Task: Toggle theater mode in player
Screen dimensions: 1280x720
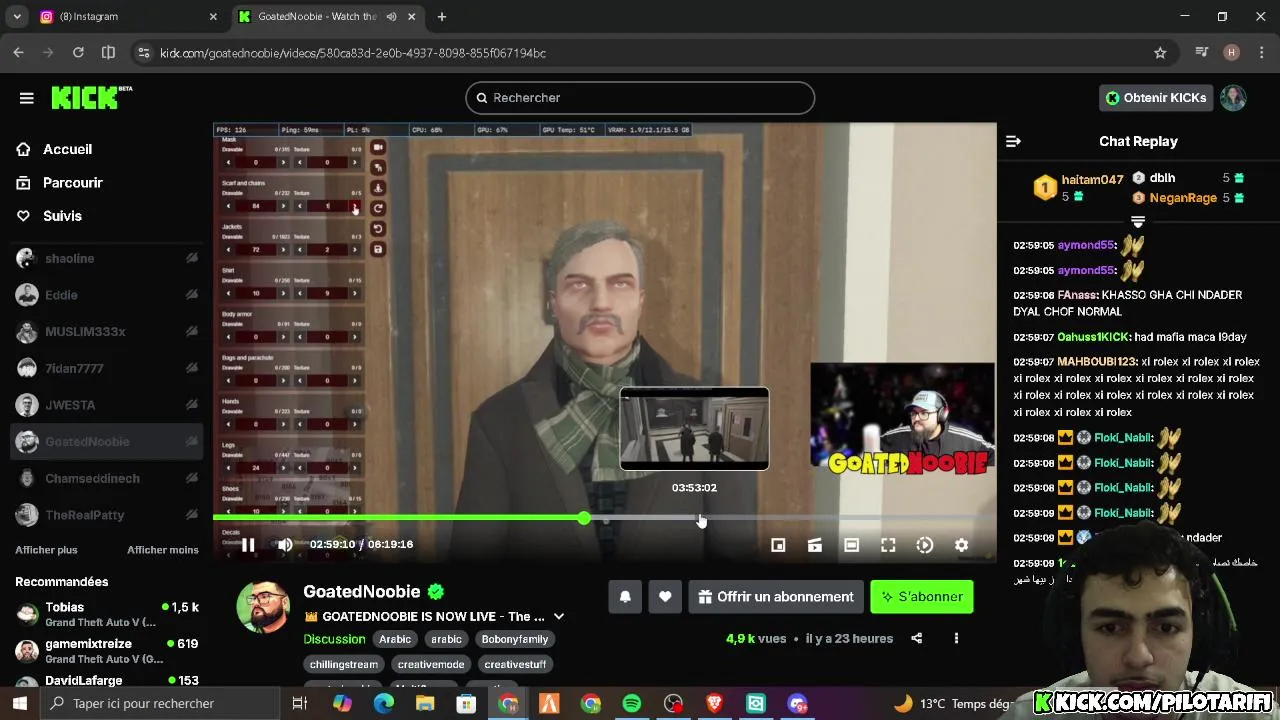Action: tap(851, 545)
